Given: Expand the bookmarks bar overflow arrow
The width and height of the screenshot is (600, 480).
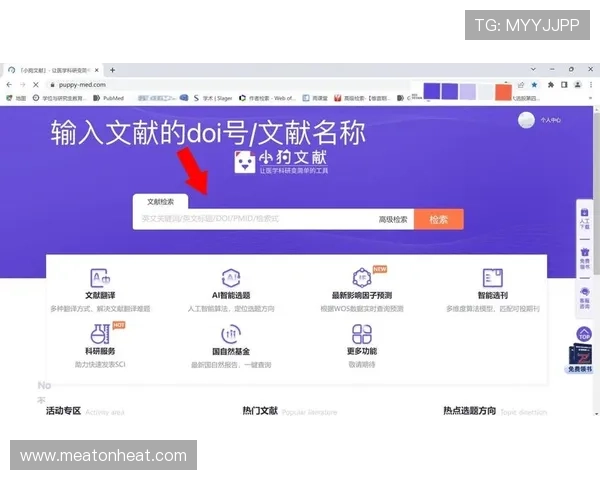Looking at the screenshot, I should pyautogui.click(x=591, y=98).
